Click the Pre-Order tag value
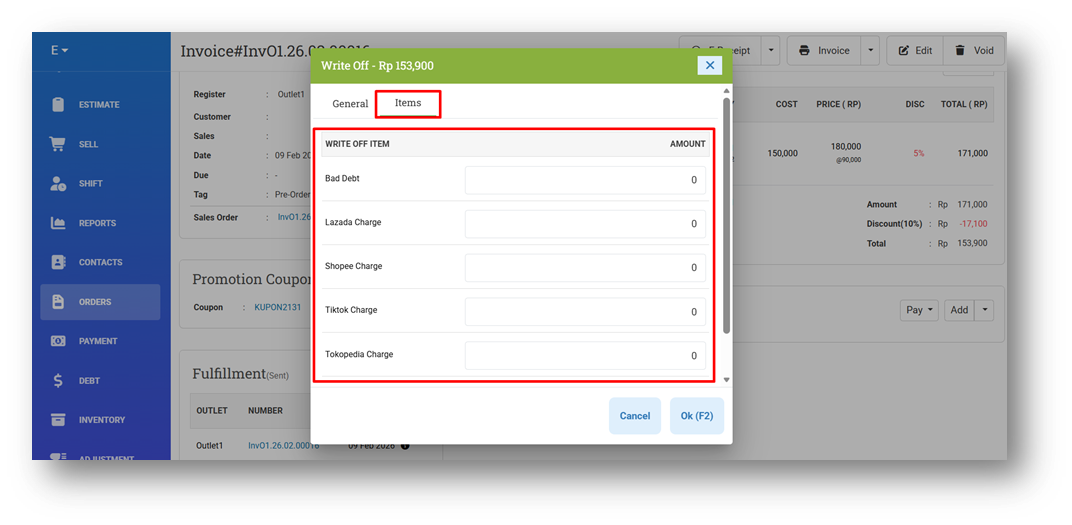This screenshot has height=525, width=1072. (293, 194)
